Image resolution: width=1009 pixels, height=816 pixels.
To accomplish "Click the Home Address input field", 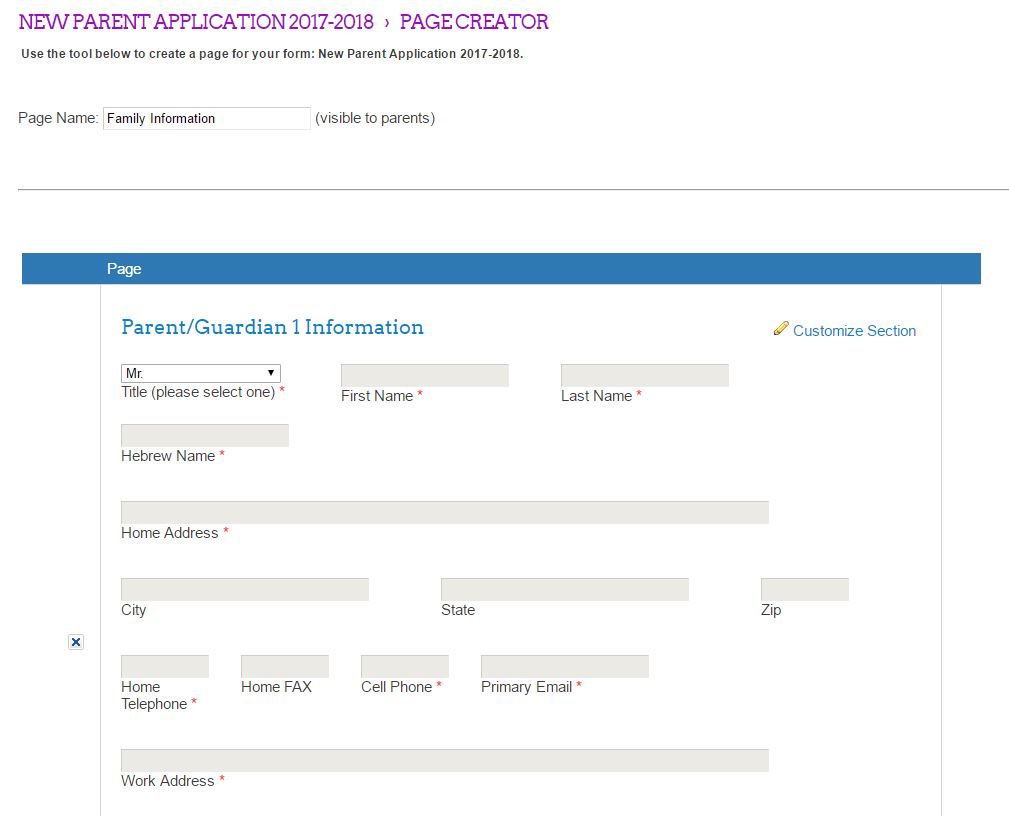I will (x=444, y=513).
